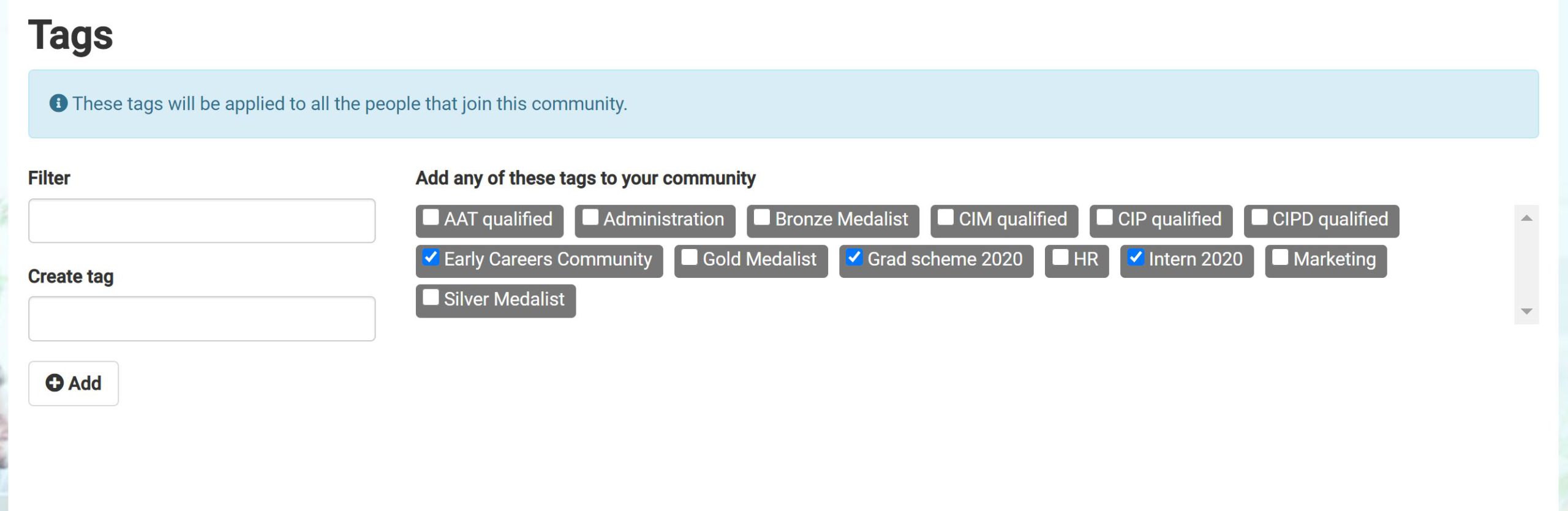This screenshot has width=1568, height=511.
Task: Focus the Create tag input field
Action: coord(202,319)
